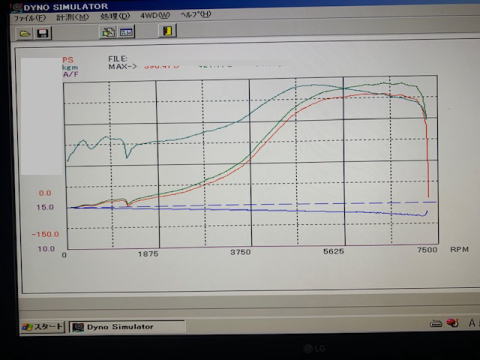Screen dimensions: 480x360
Task: Click the yellow exit door icon
Action: [x=168, y=31]
